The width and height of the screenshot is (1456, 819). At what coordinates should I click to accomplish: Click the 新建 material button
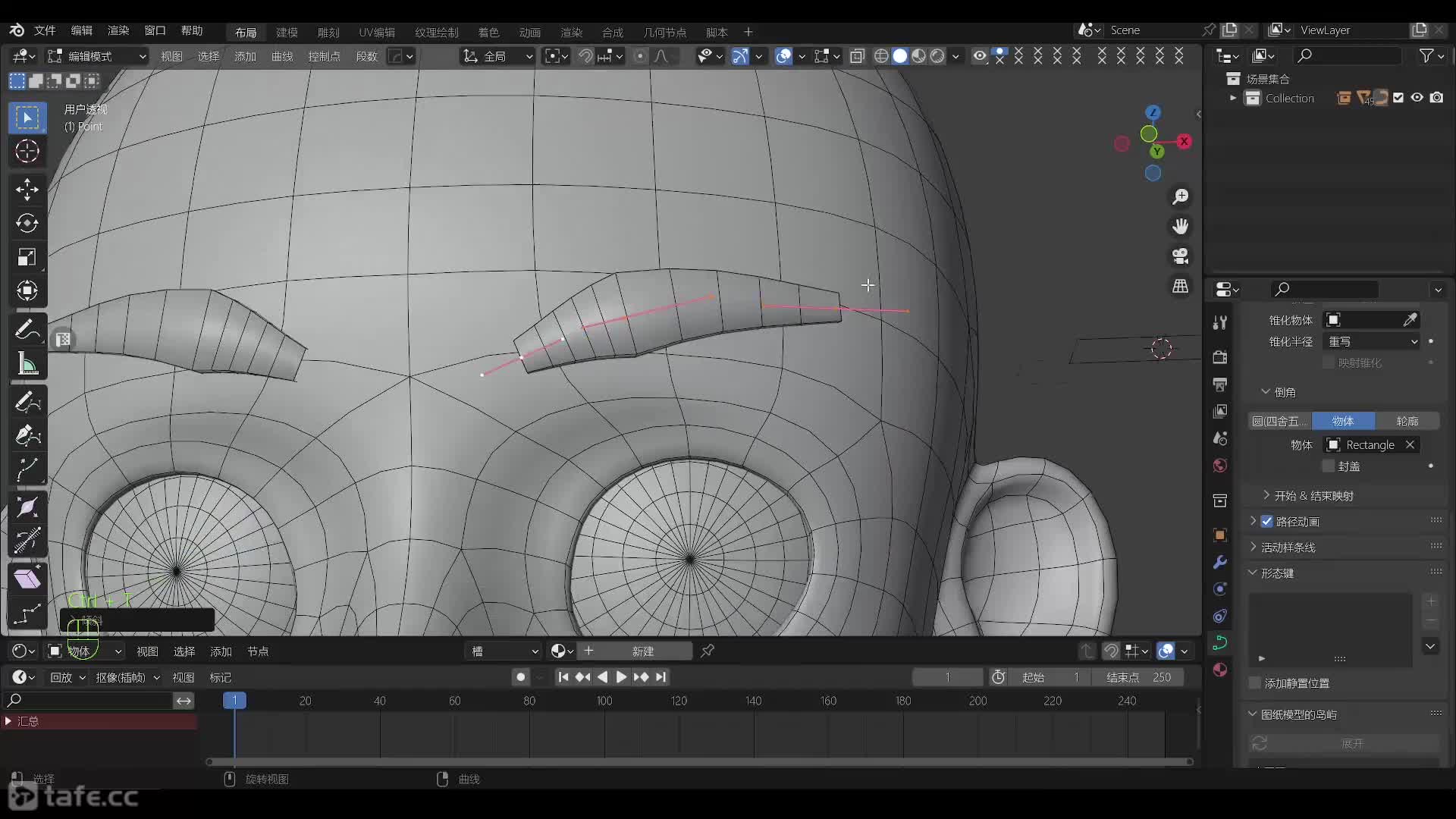tap(642, 651)
